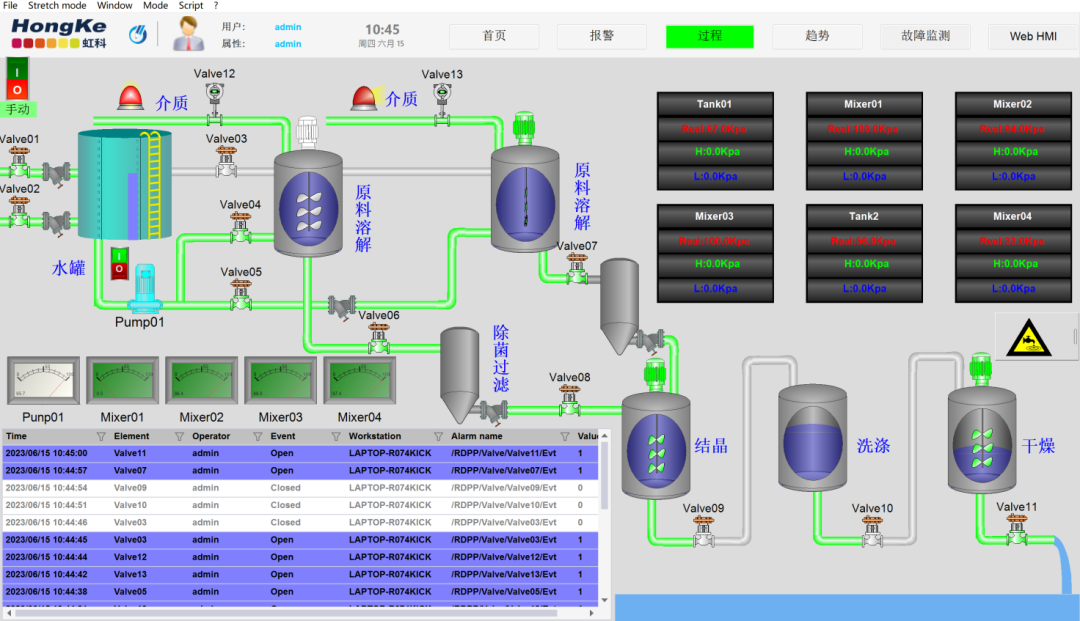Screen dimensions: 1080x621
Task: Click the red alarm beacon near Valve13
Action: pos(364,97)
